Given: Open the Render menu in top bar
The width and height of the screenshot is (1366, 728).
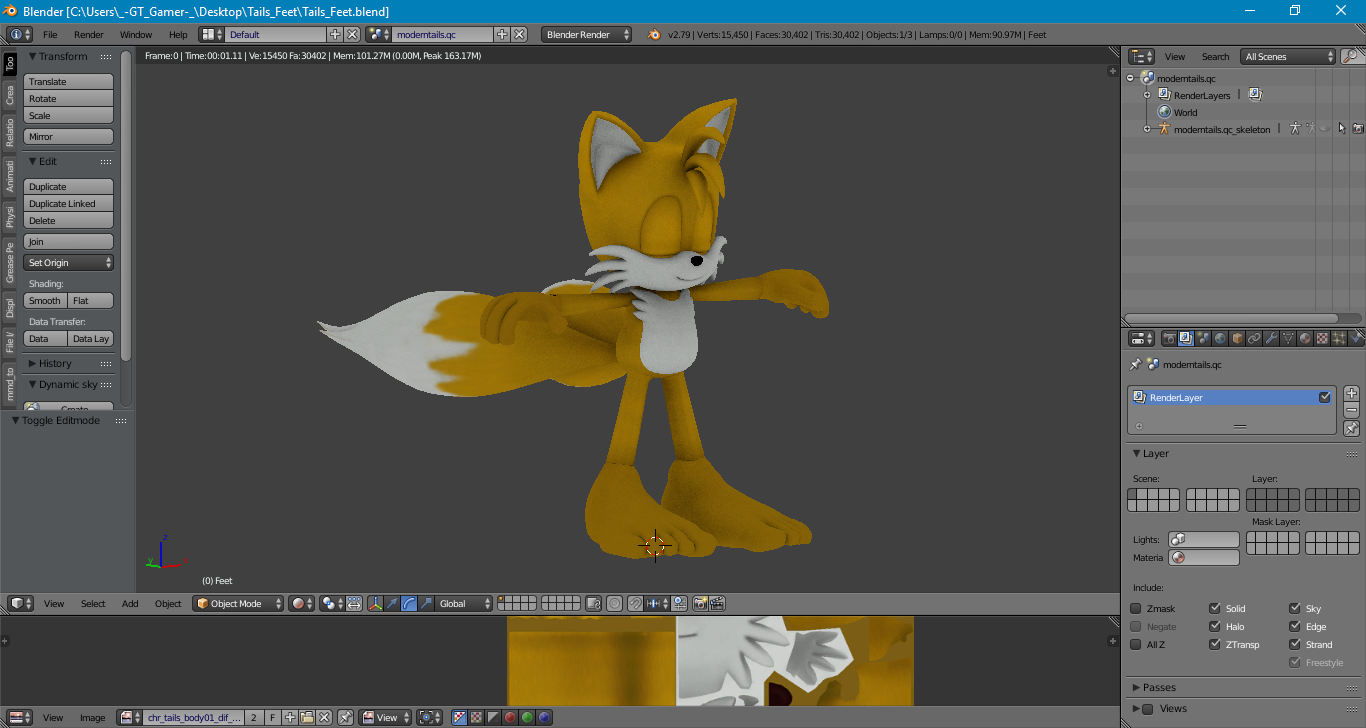Looking at the screenshot, I should tap(88, 34).
